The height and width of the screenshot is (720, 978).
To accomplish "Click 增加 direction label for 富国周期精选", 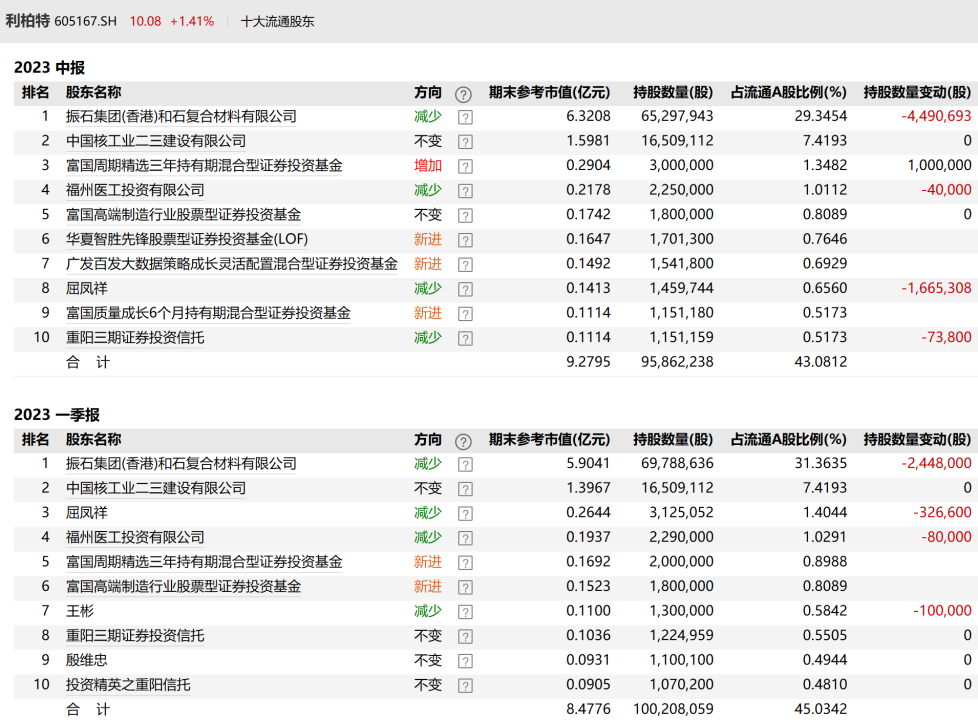I will [x=428, y=165].
